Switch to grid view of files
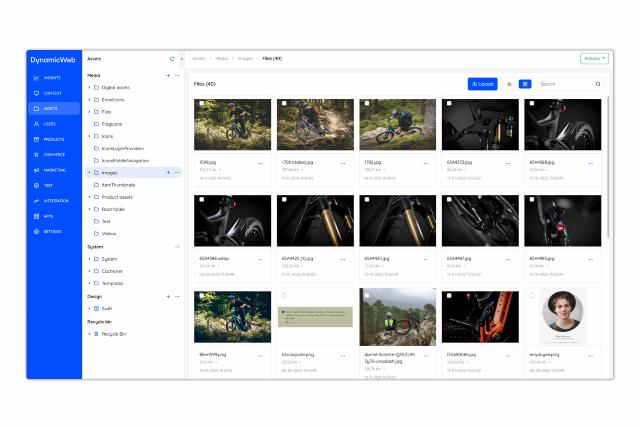The width and height of the screenshot is (640, 427). coord(524,84)
